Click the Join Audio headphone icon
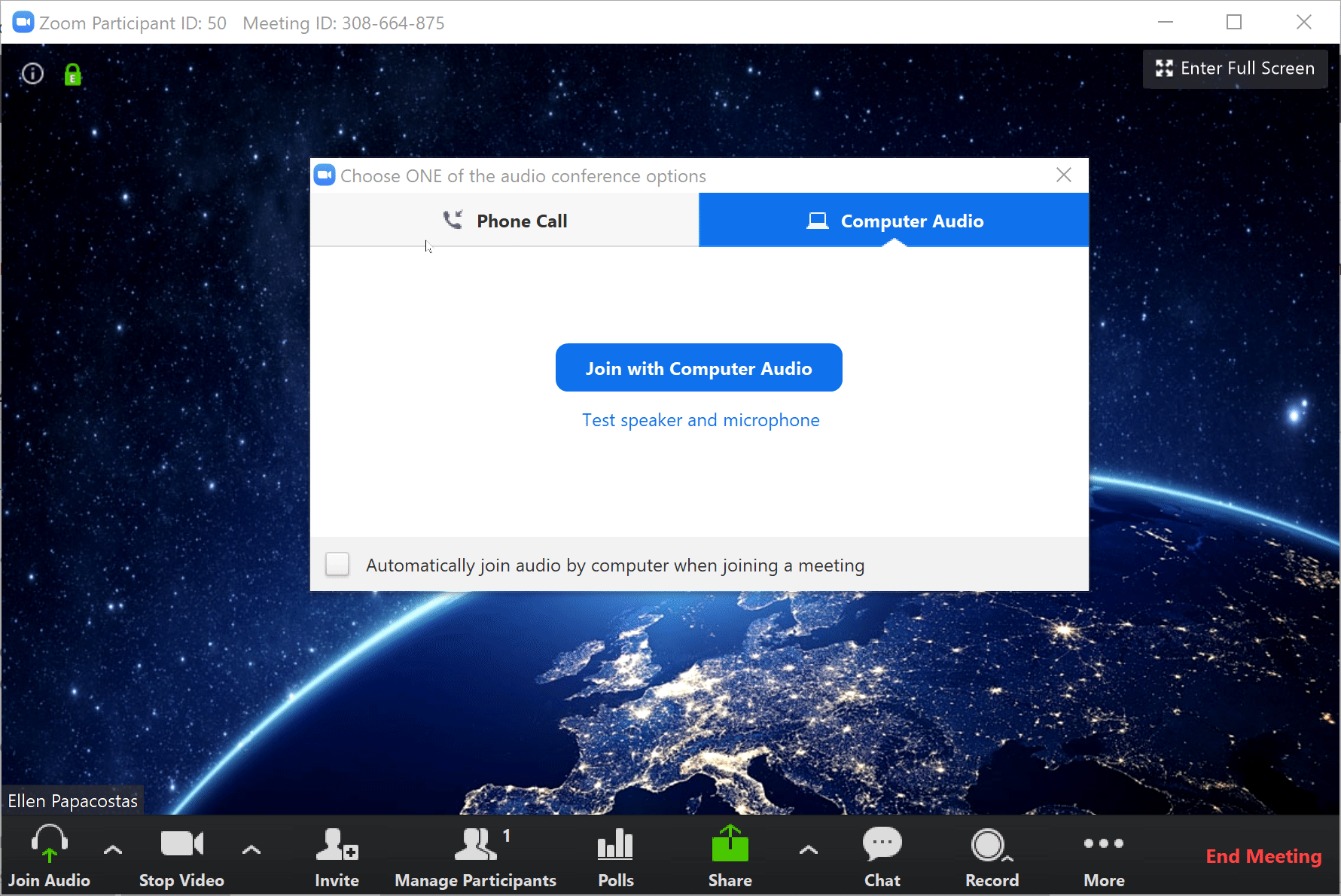The height and width of the screenshot is (896, 1341). pyautogui.click(x=50, y=843)
